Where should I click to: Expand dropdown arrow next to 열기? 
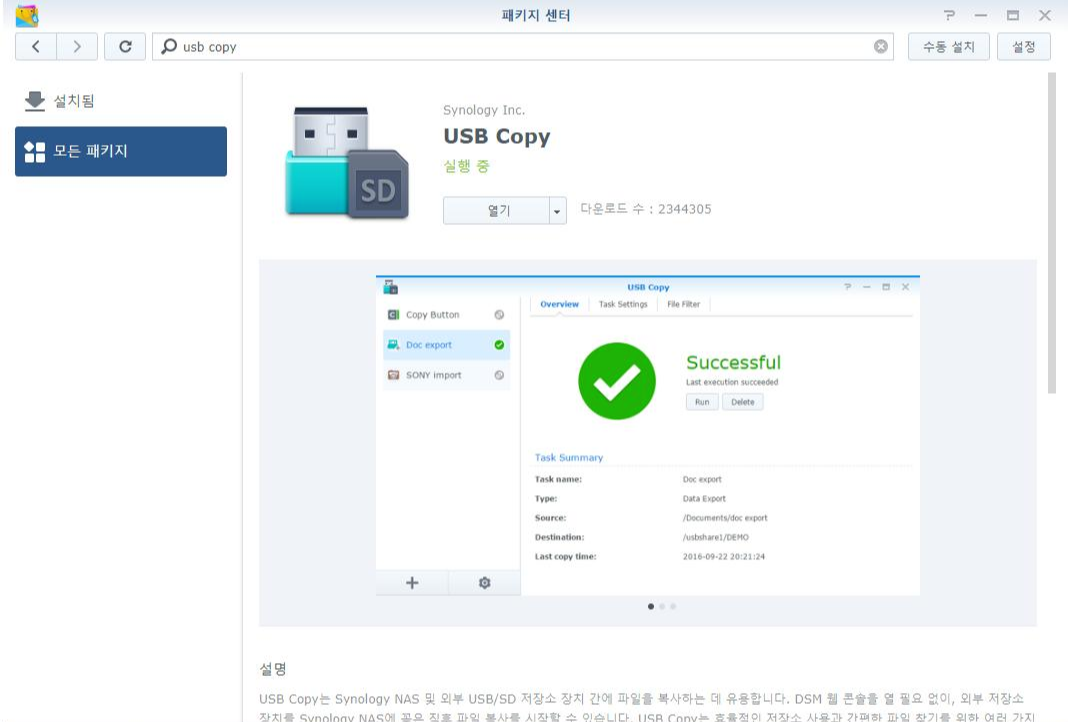557,210
